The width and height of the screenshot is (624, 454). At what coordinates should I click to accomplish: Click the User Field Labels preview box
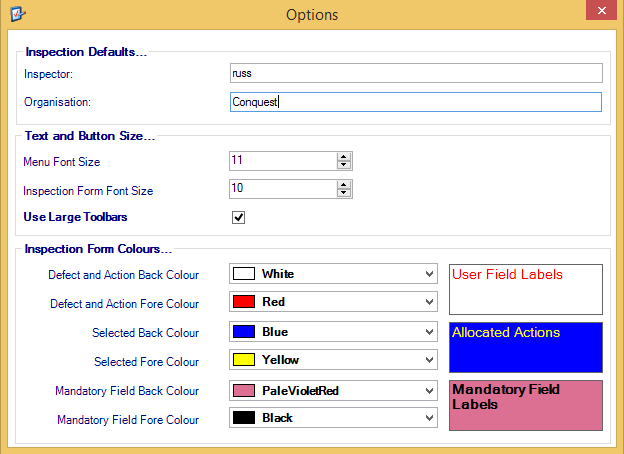[x=526, y=289]
